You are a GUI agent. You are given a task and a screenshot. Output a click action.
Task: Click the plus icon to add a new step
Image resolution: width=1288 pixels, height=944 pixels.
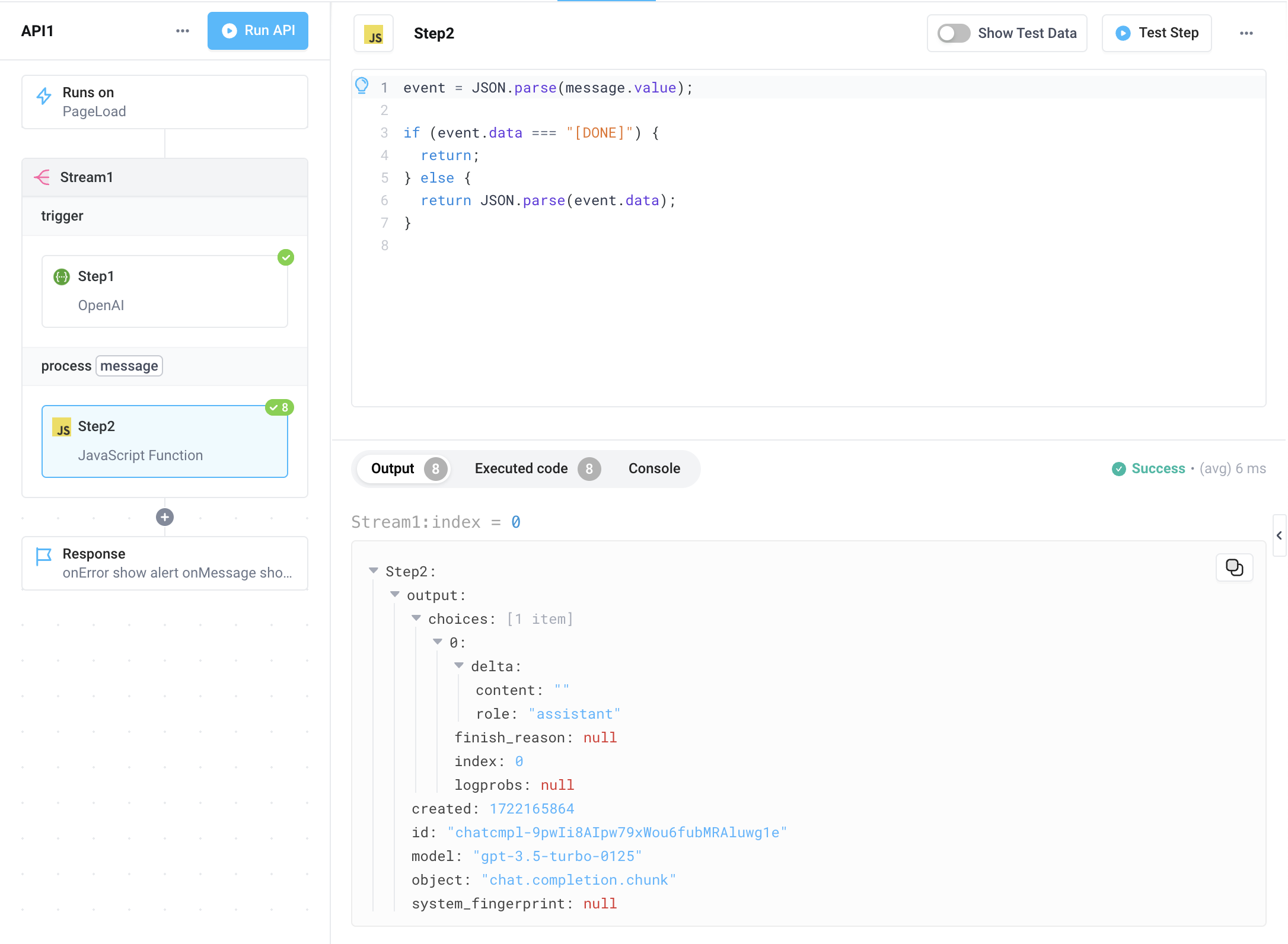[164, 516]
